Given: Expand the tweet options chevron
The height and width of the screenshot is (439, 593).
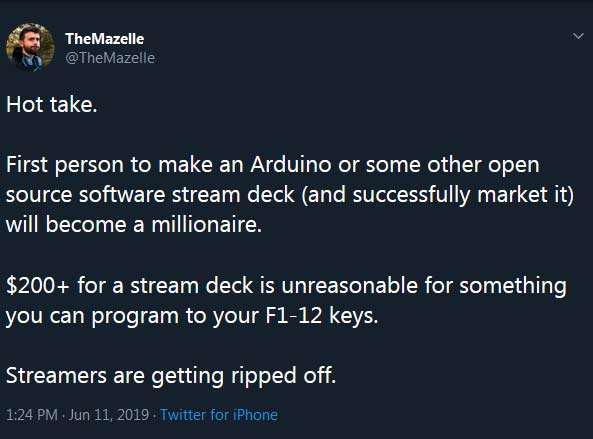Looking at the screenshot, I should click(578, 36).
